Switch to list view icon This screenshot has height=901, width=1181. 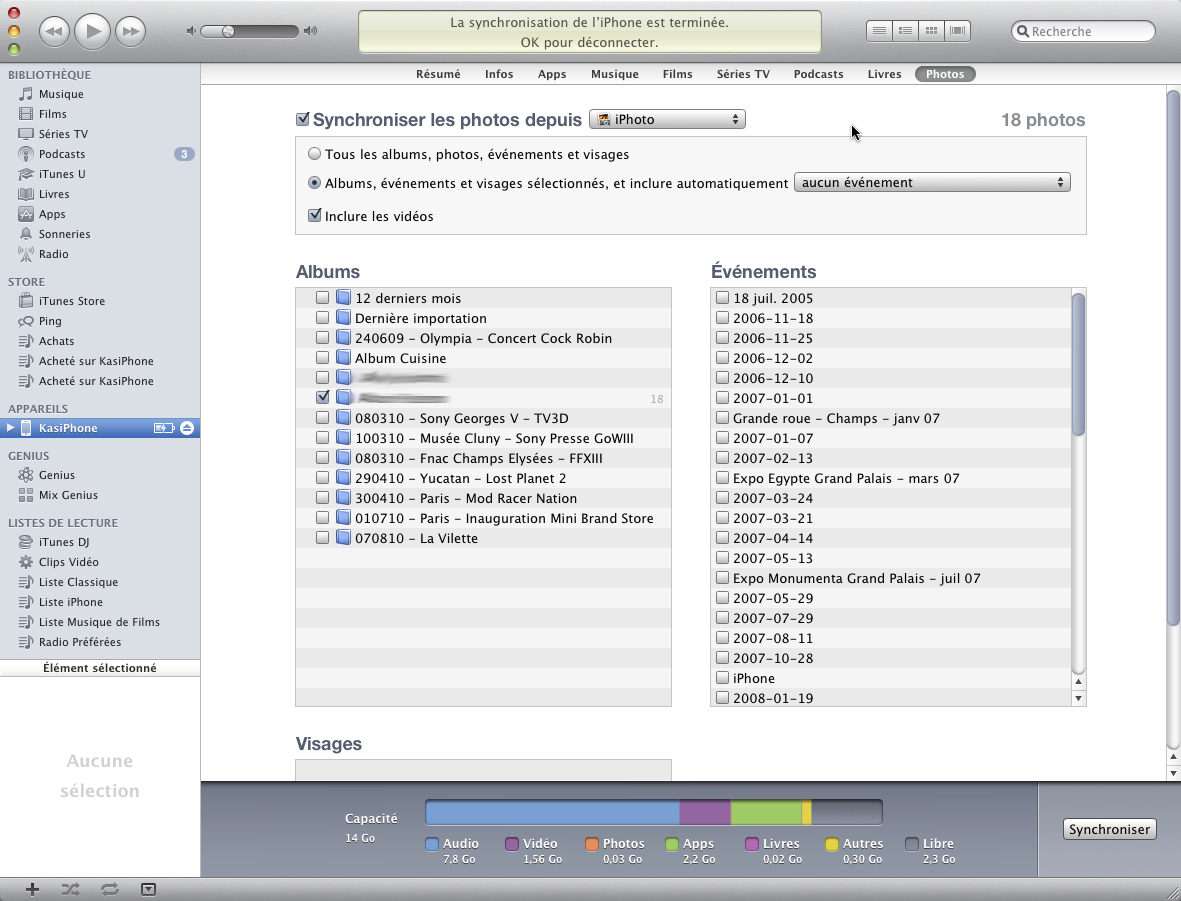click(879, 31)
